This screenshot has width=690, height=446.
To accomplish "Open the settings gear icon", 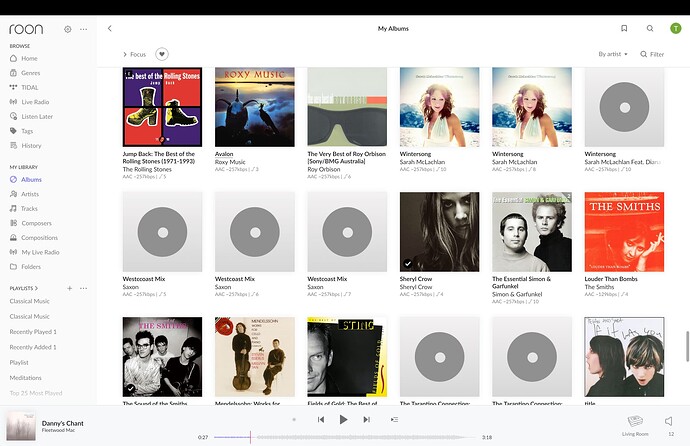I will coord(67,29).
